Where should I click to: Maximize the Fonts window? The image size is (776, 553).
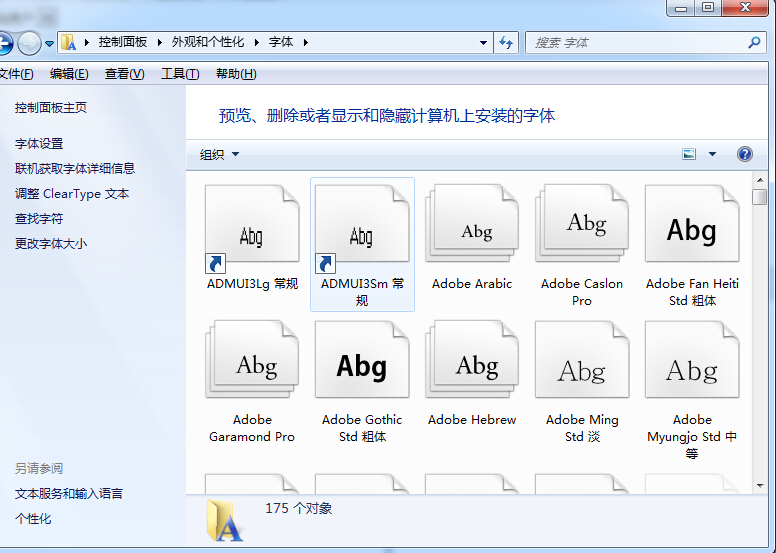click(708, 7)
